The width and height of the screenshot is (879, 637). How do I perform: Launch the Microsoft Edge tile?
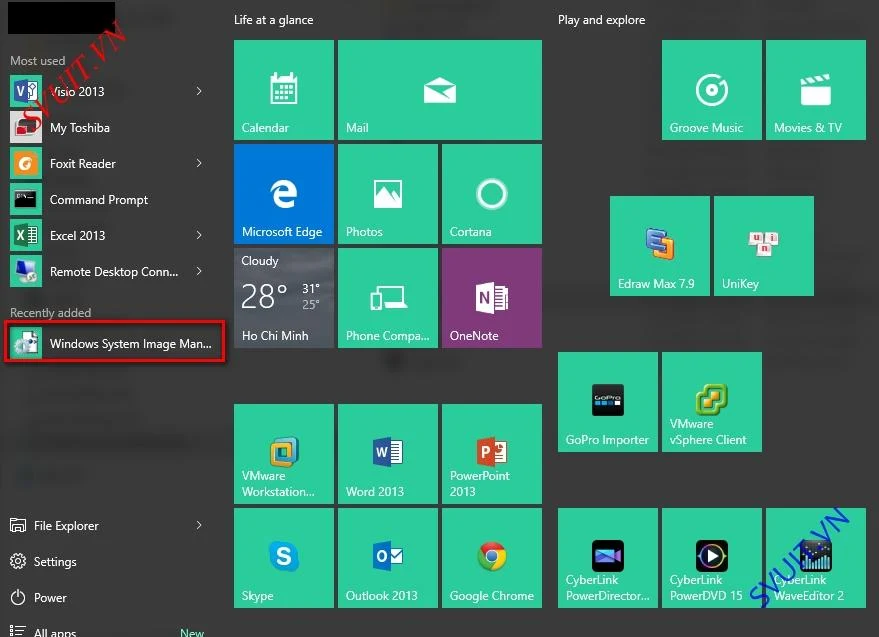tap(284, 194)
